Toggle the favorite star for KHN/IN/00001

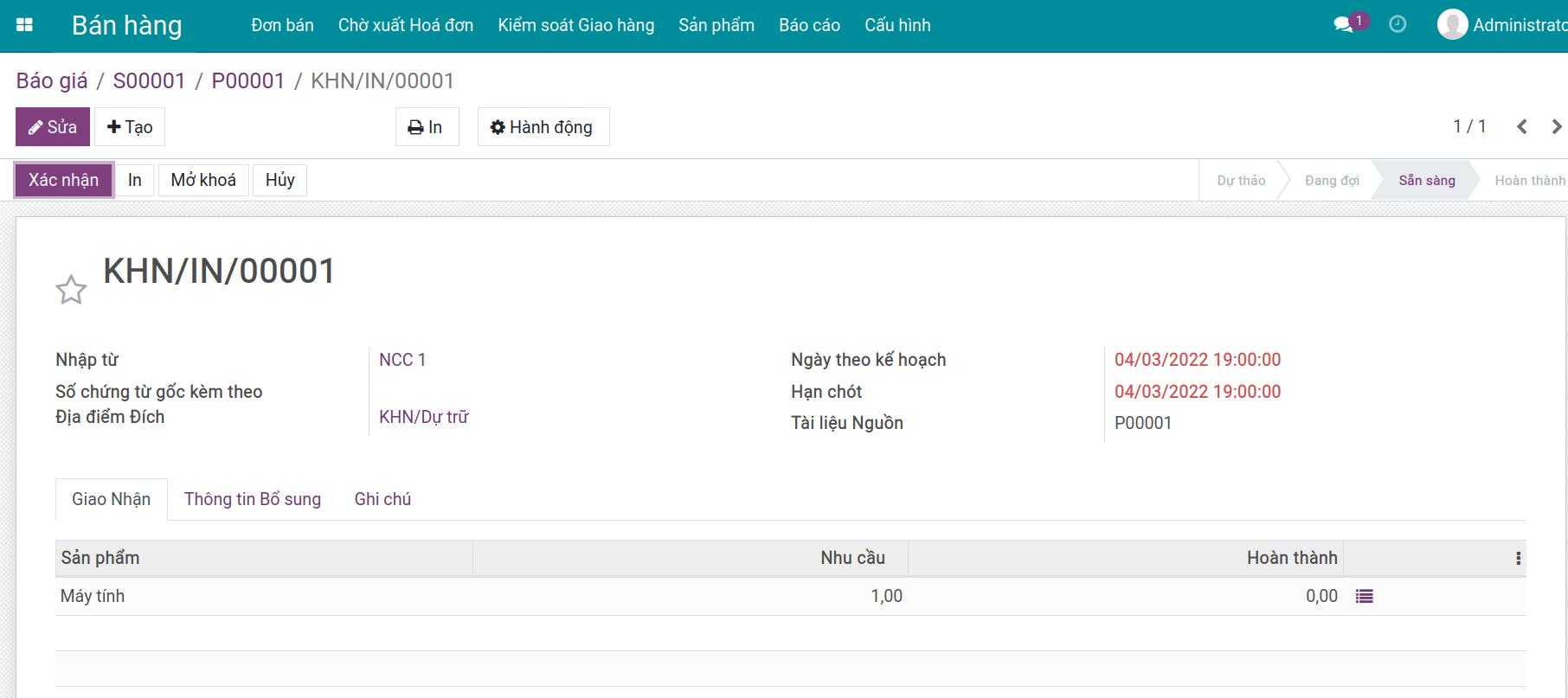(71, 290)
